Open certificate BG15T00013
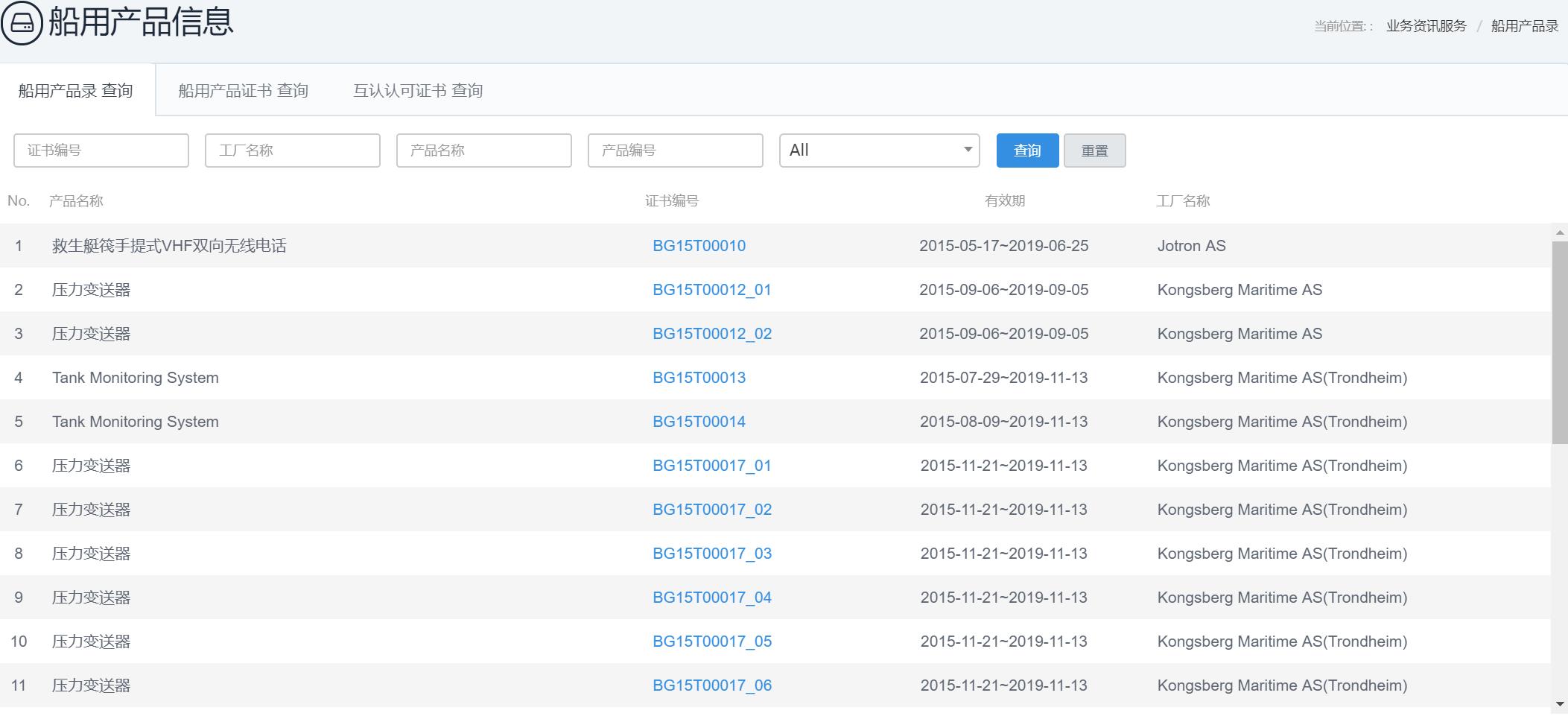This screenshot has width=1568, height=719. [x=699, y=378]
